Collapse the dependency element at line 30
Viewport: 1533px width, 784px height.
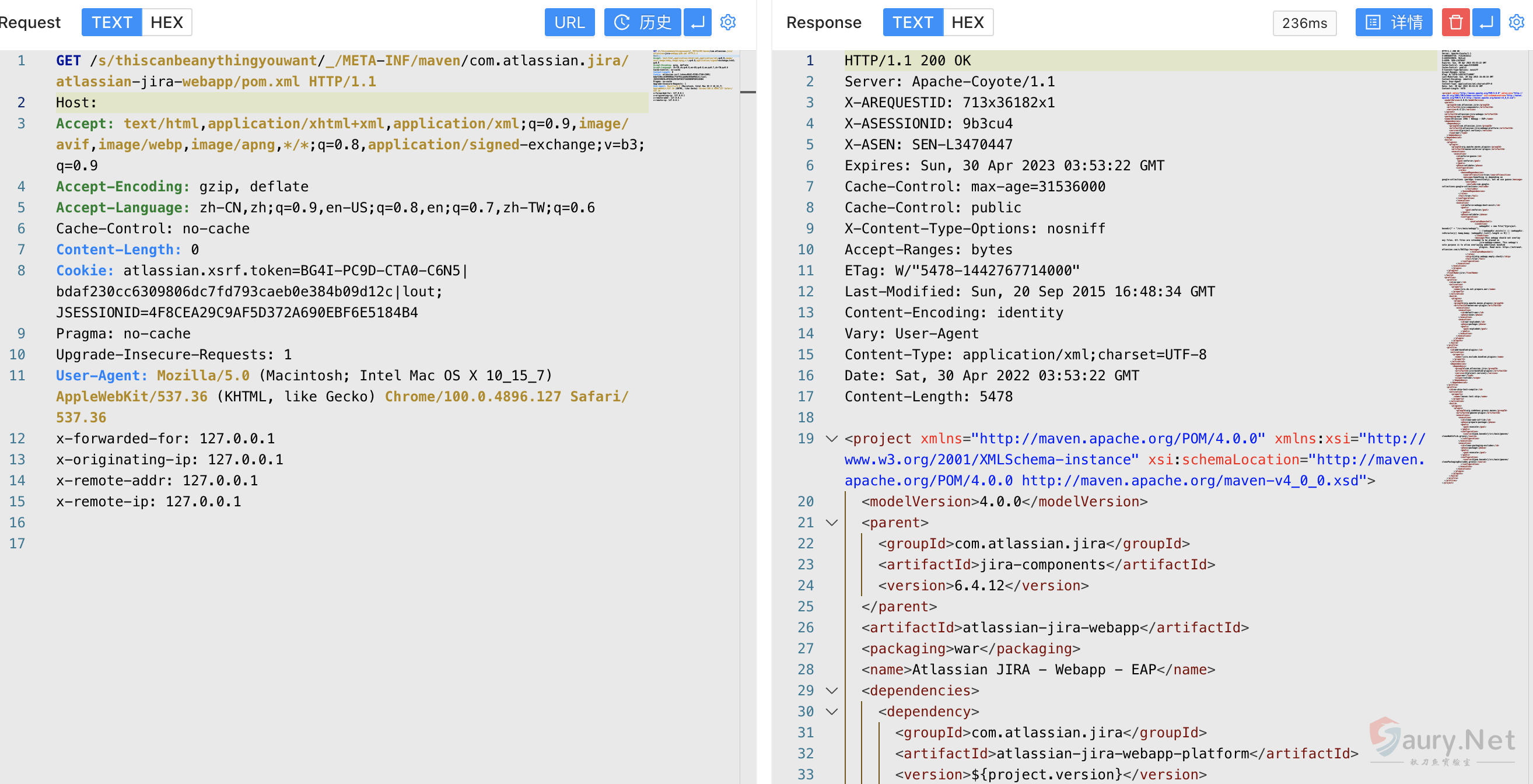coord(832,711)
